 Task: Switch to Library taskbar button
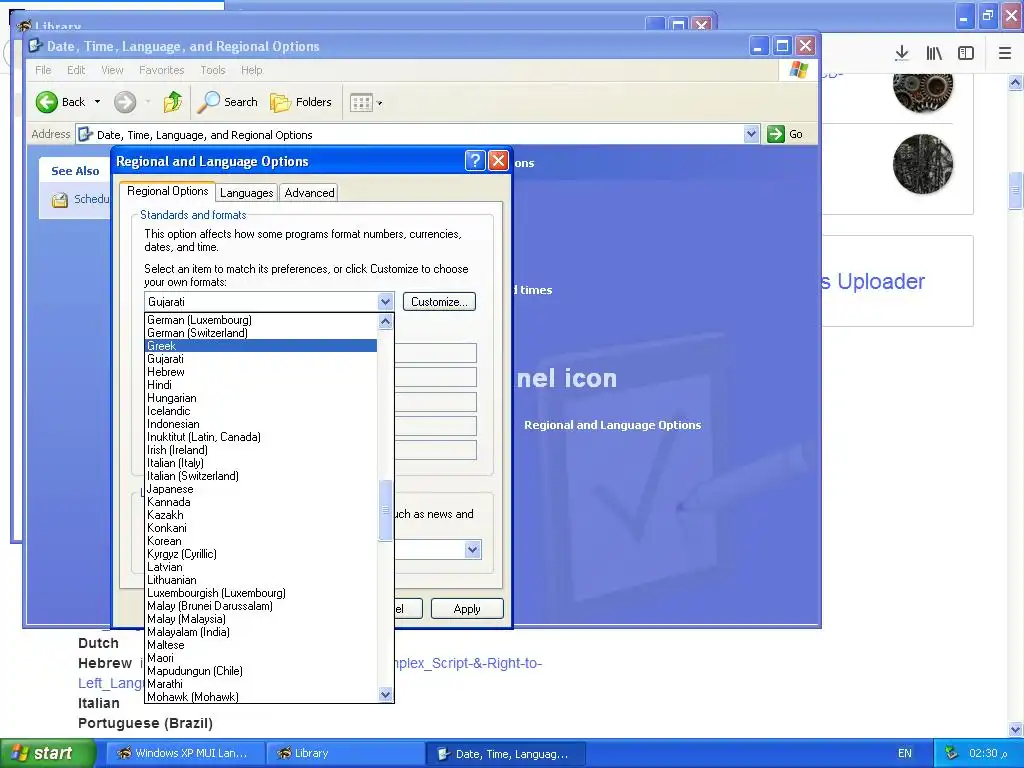click(345, 753)
